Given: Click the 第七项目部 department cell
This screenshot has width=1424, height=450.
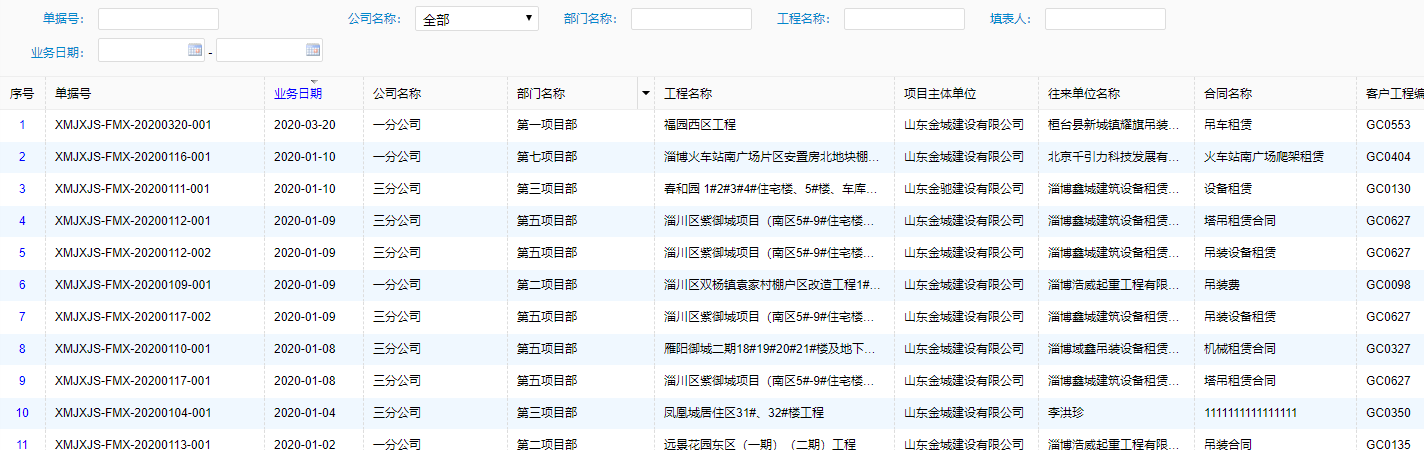Looking at the screenshot, I should [547, 157].
